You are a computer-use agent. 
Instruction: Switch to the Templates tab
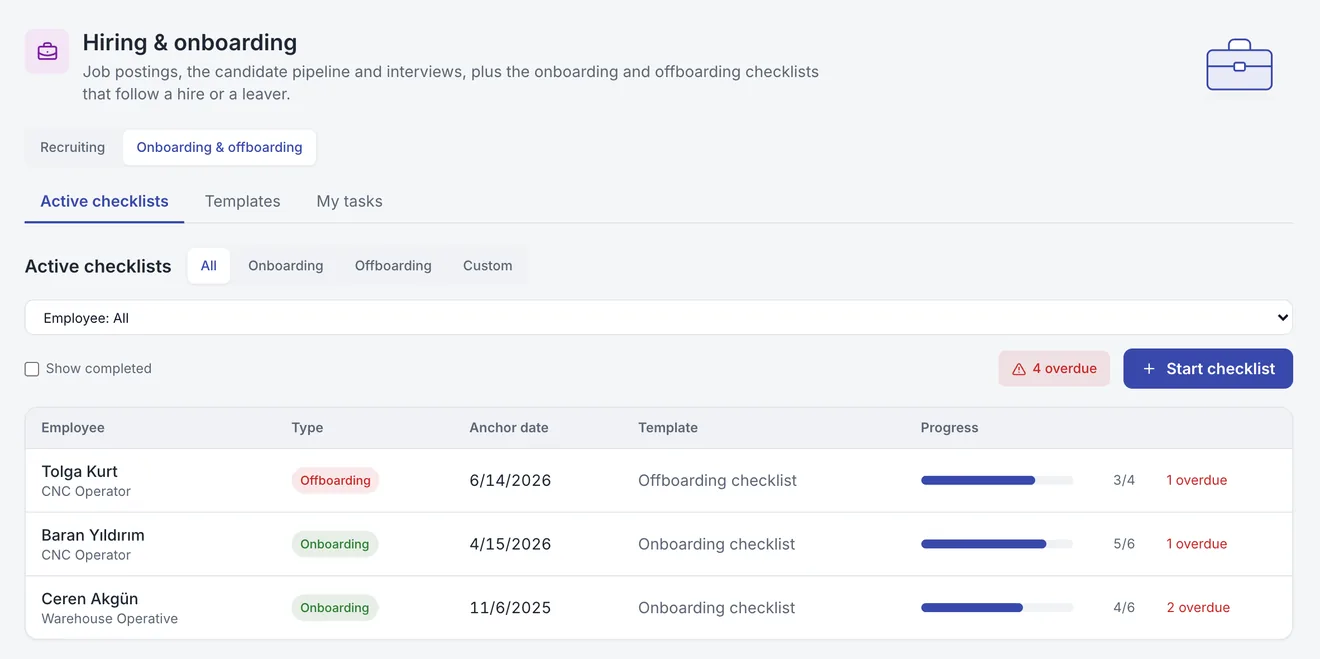pyautogui.click(x=243, y=201)
